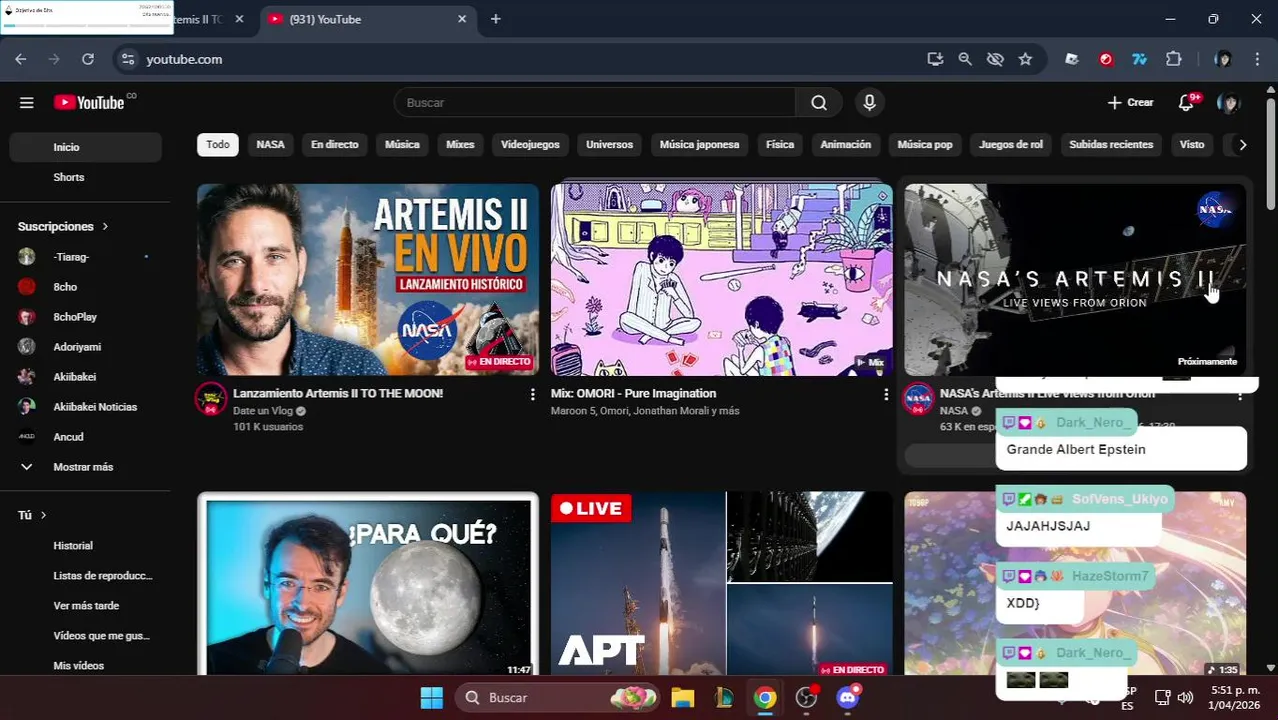This screenshot has height=720, width=1278.
Task: Reload the page in Chrome
Action: [88, 59]
